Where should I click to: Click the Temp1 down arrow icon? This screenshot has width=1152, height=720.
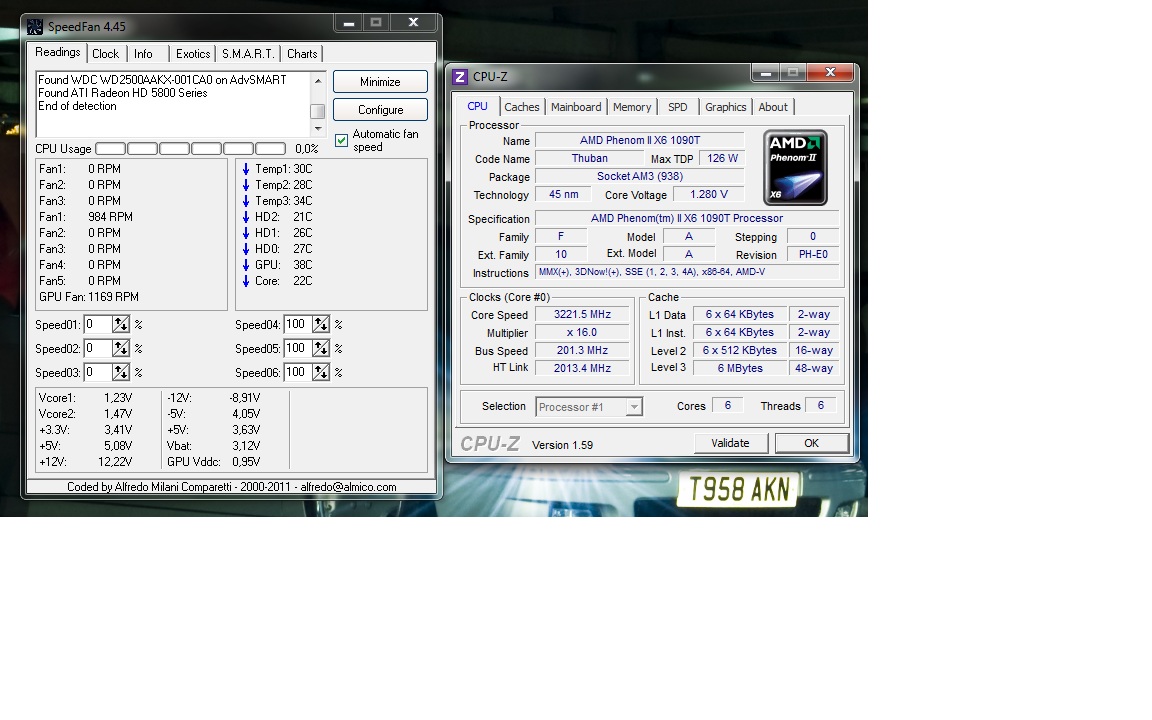point(246,169)
